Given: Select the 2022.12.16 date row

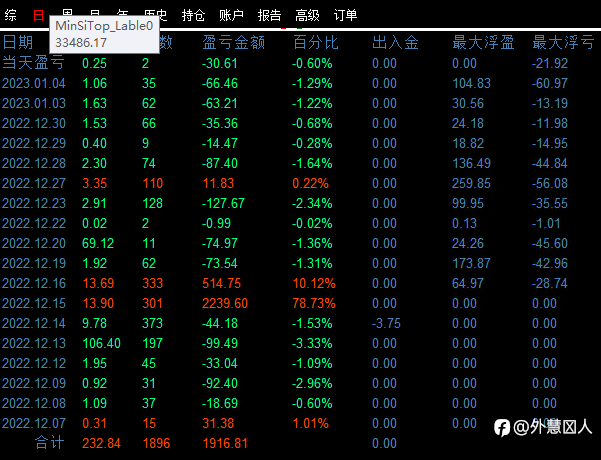Looking at the screenshot, I should (x=34, y=283).
